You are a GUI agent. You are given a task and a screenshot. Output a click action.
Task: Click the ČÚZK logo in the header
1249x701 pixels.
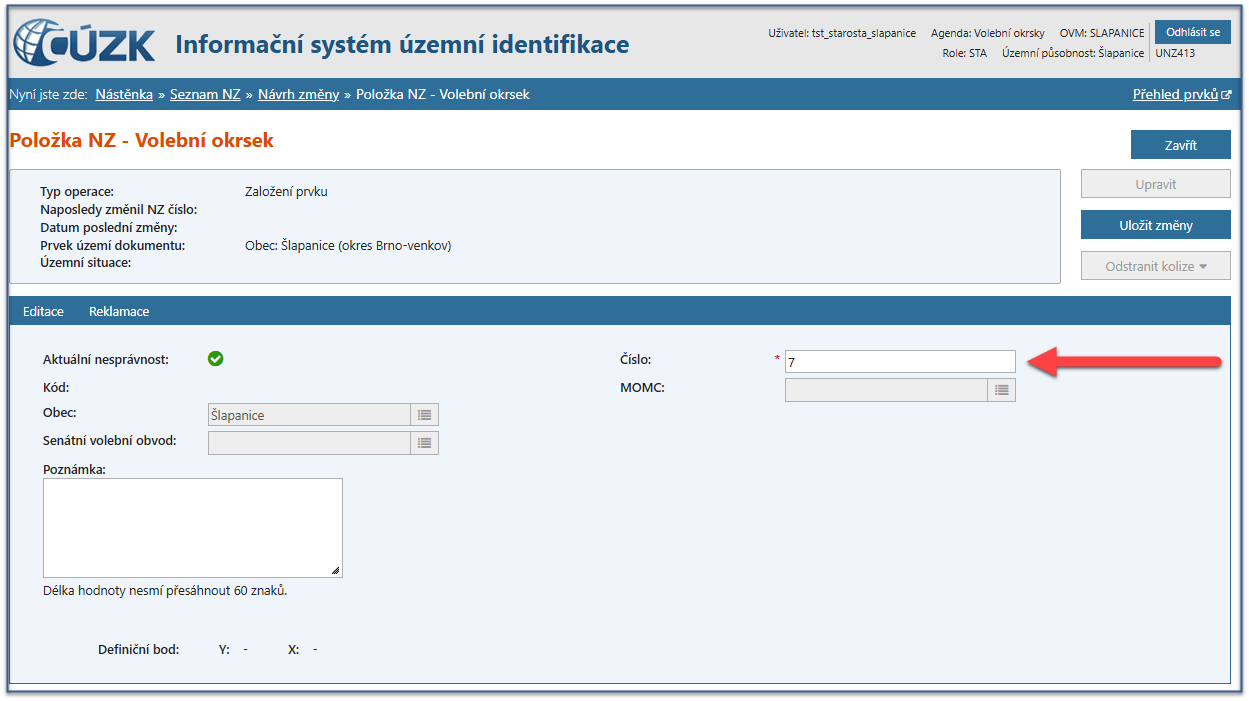(84, 44)
